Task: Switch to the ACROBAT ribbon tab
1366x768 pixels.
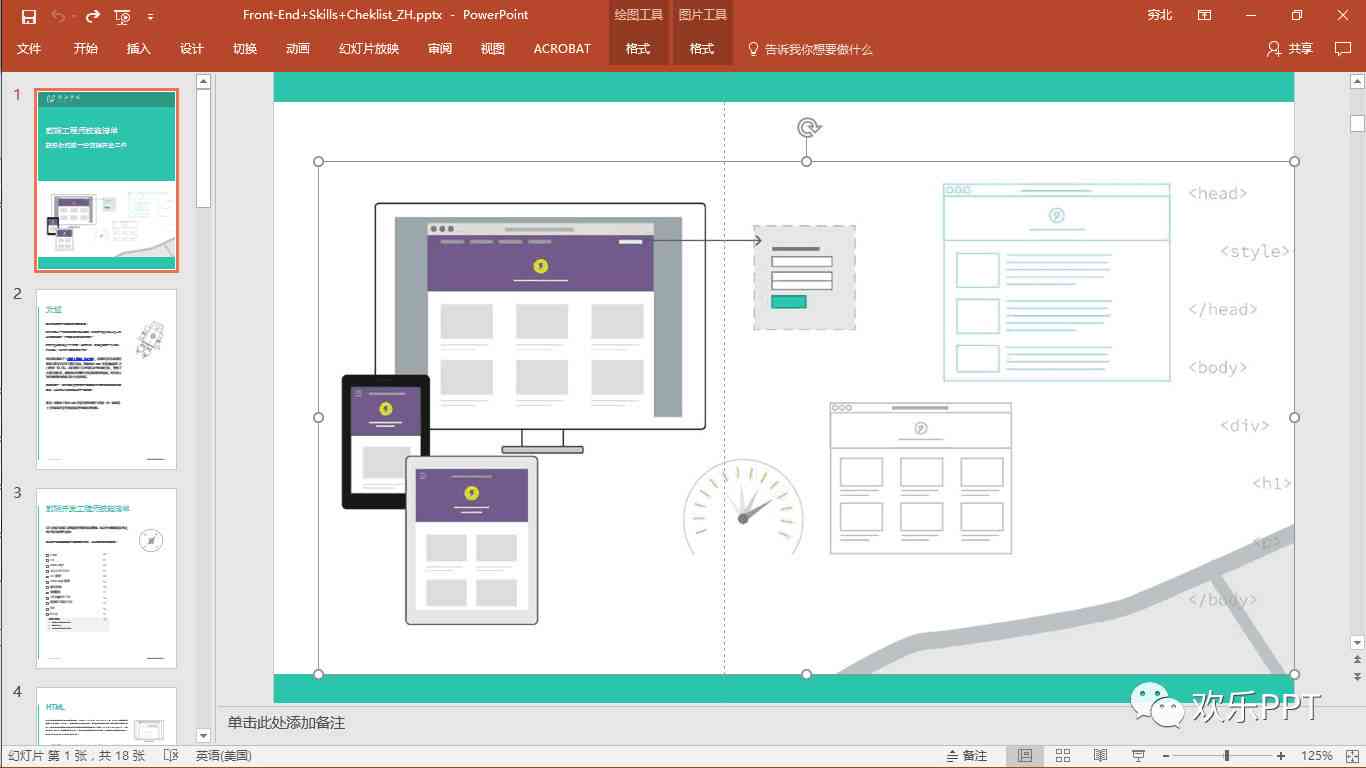Action: coord(562,48)
